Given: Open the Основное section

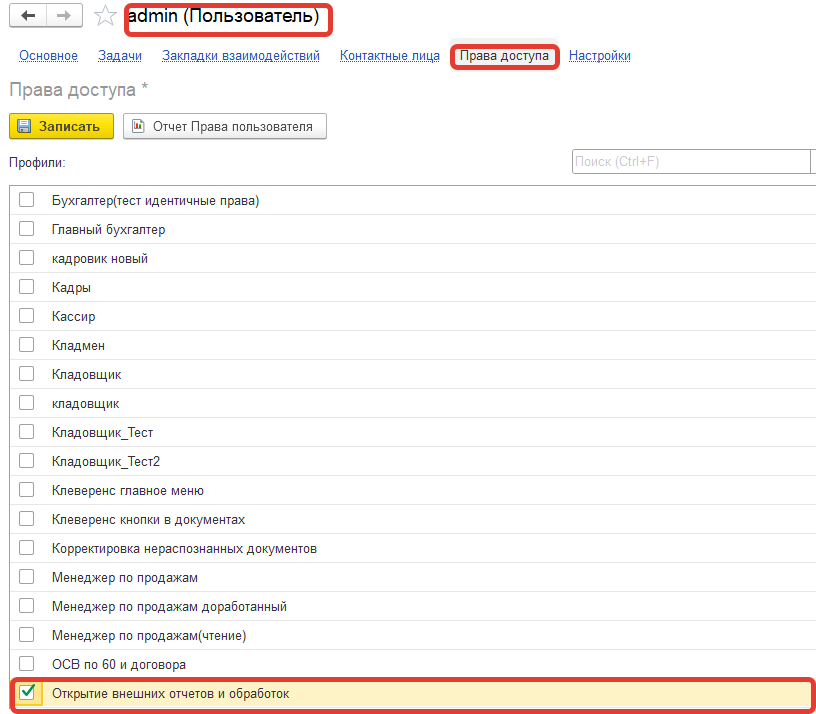Looking at the screenshot, I should [x=48, y=56].
